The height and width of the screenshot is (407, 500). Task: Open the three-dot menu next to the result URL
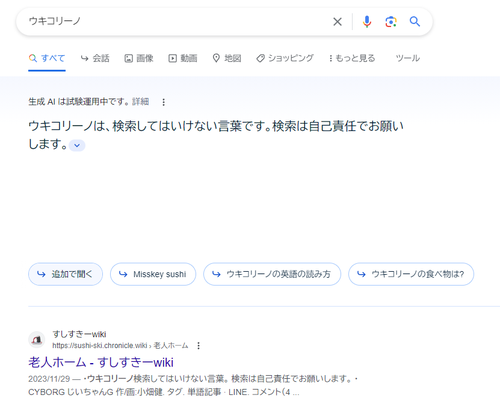(198, 346)
